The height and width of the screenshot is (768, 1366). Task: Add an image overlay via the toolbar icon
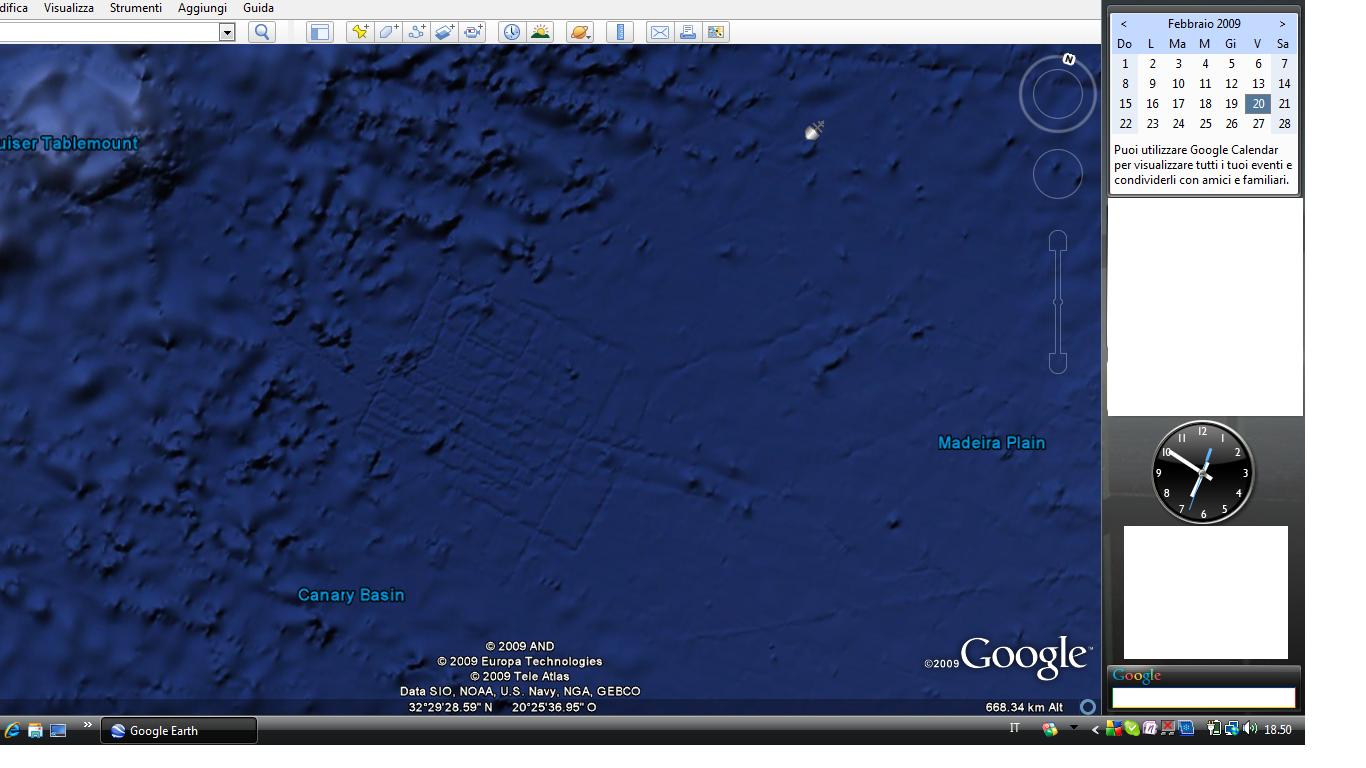pos(444,32)
